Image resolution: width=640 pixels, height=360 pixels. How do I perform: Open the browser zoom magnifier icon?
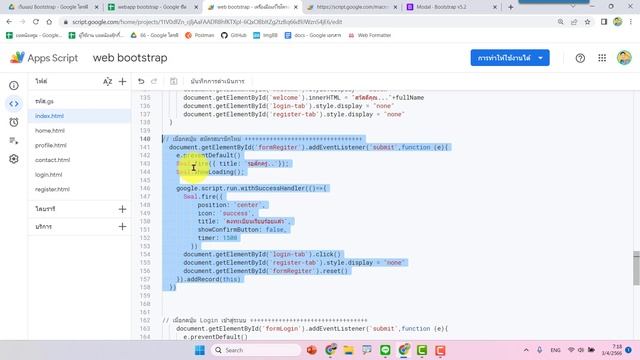[560, 22]
